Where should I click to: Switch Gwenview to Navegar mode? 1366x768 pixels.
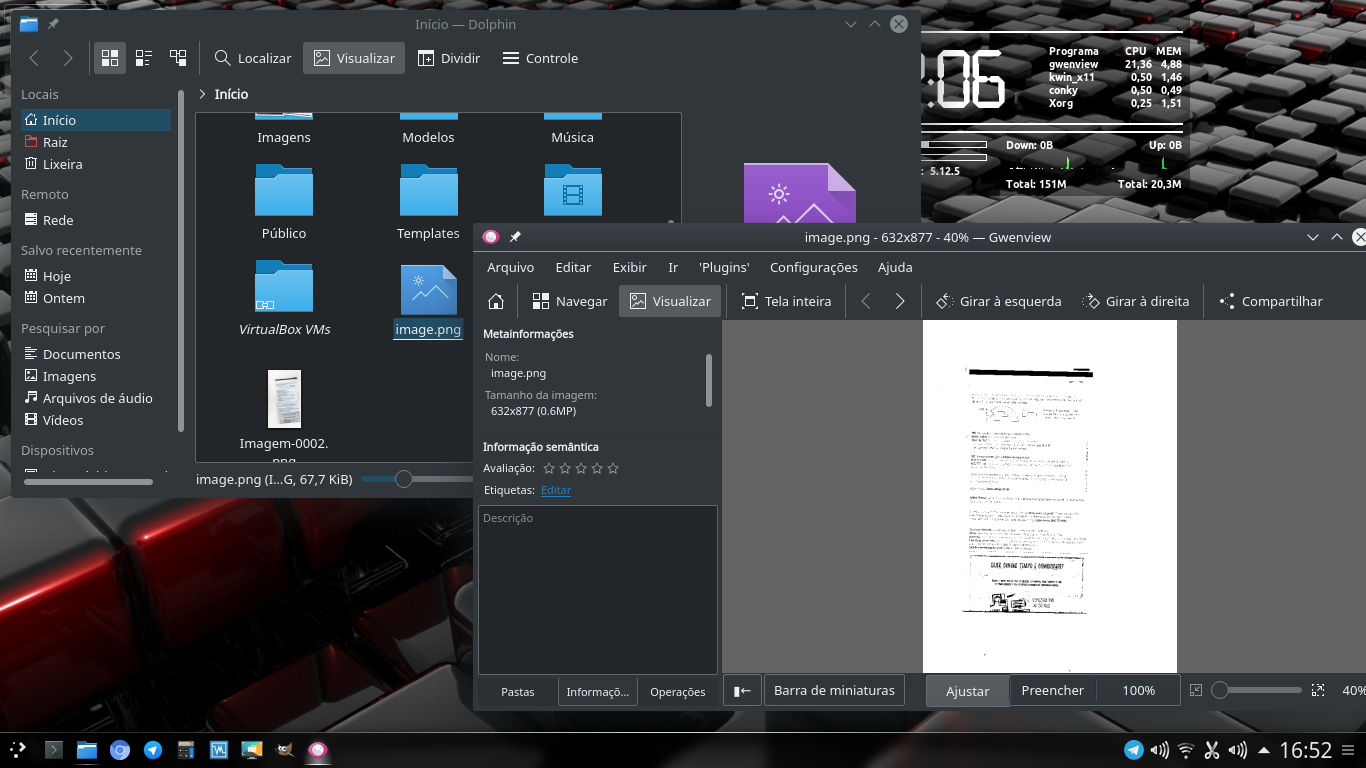(x=569, y=300)
